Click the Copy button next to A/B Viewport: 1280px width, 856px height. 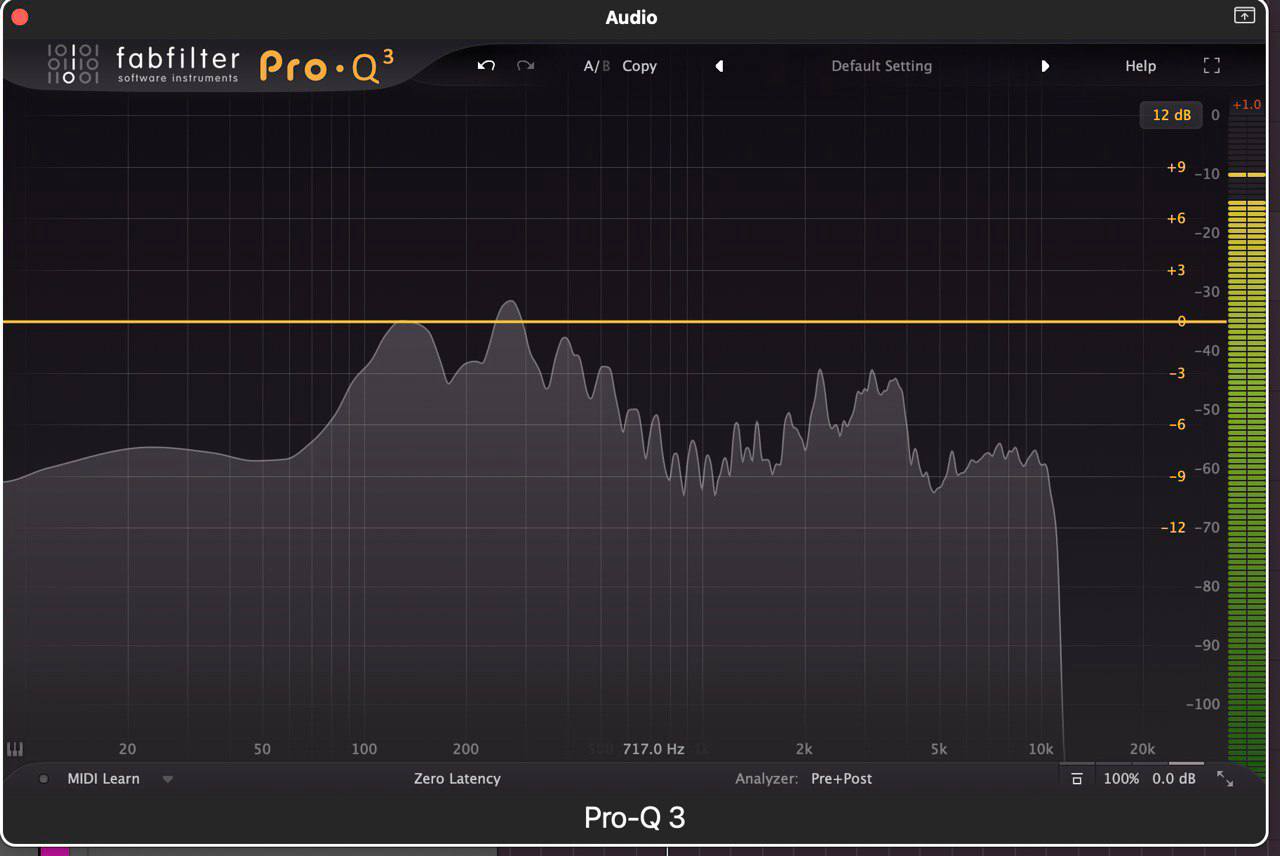click(x=639, y=66)
